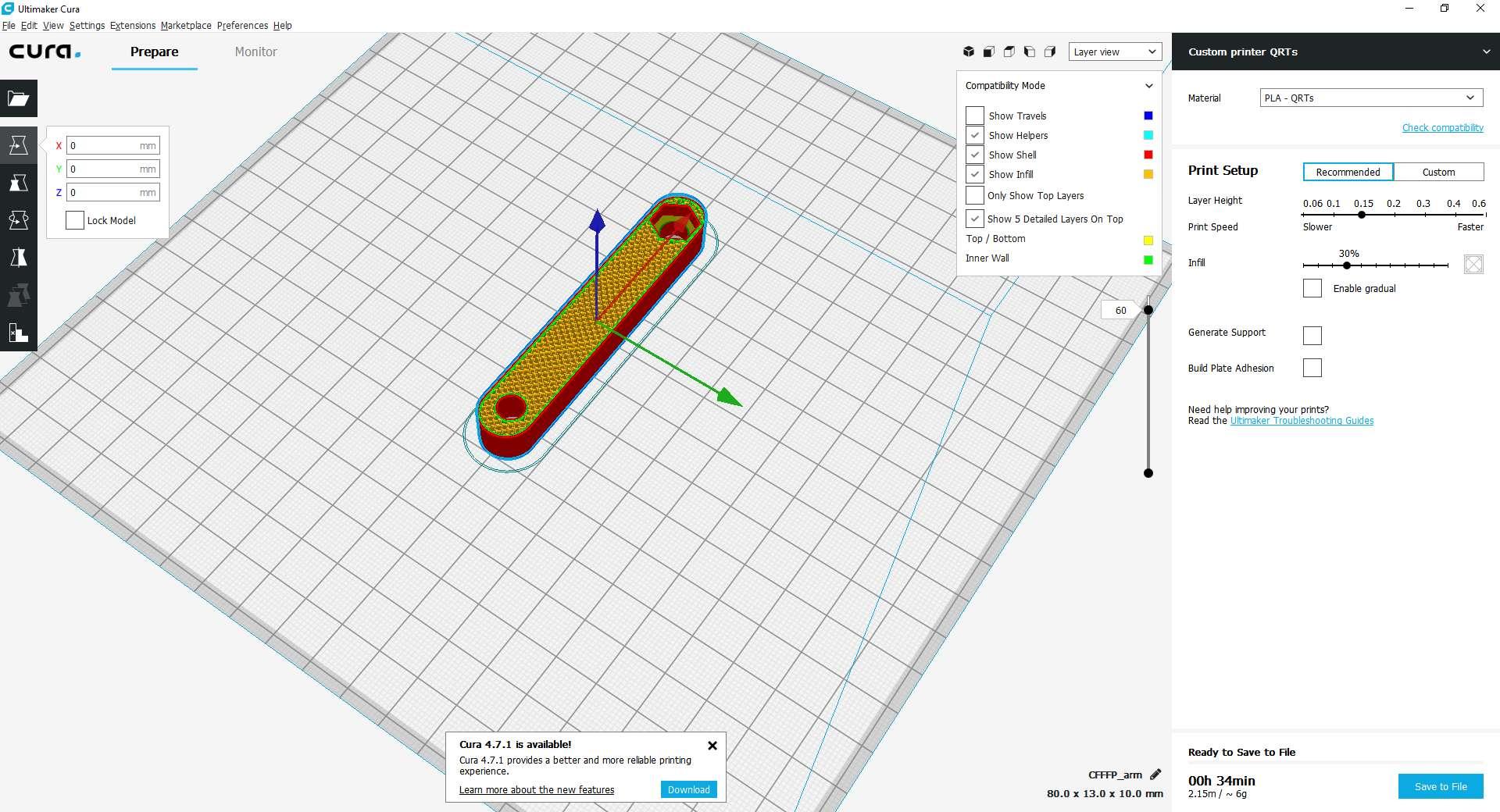The image size is (1500, 812).
Task: Select the Mirror tool in the left toolbar
Action: point(19,258)
